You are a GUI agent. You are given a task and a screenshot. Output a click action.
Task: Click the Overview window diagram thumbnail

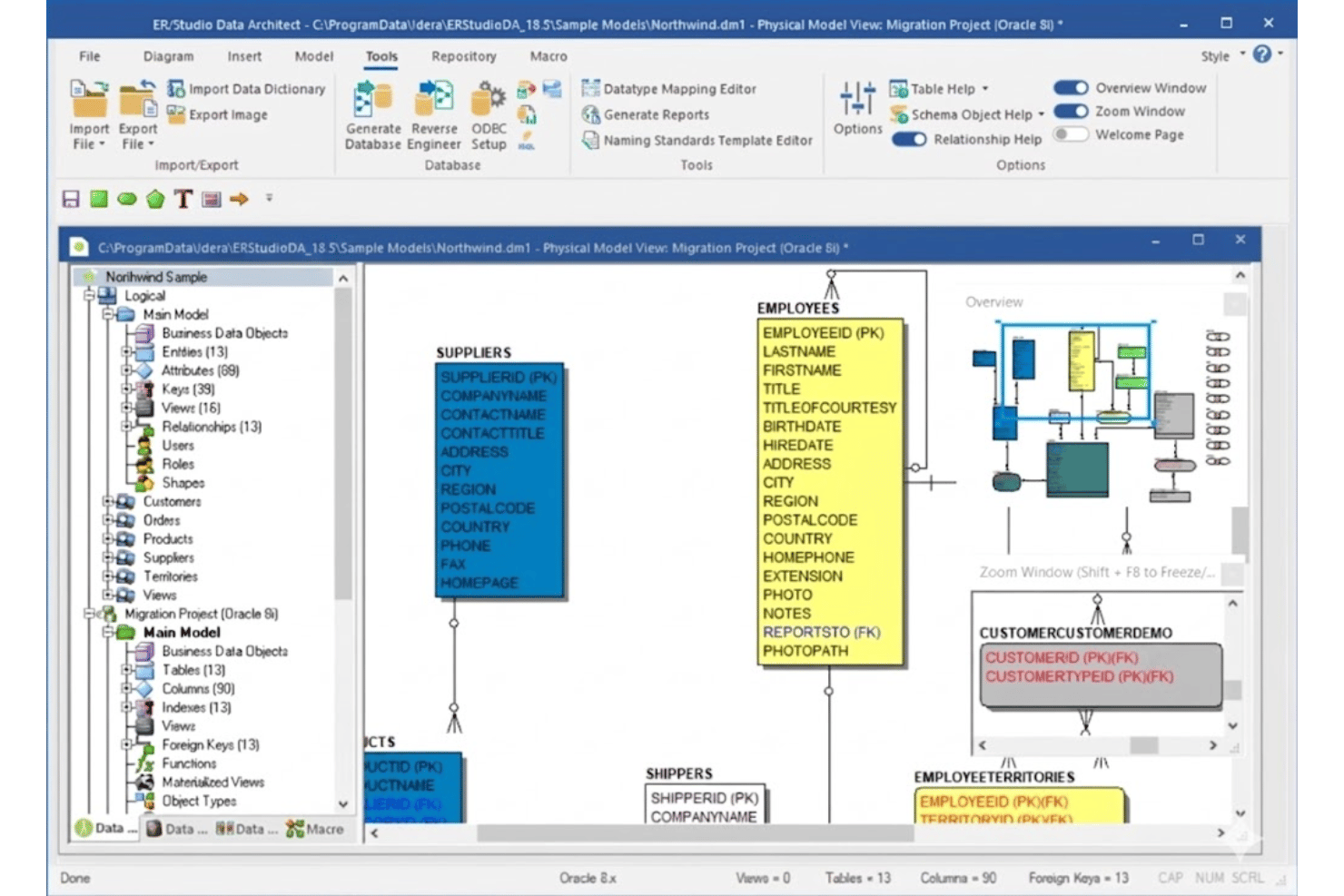tap(1099, 411)
